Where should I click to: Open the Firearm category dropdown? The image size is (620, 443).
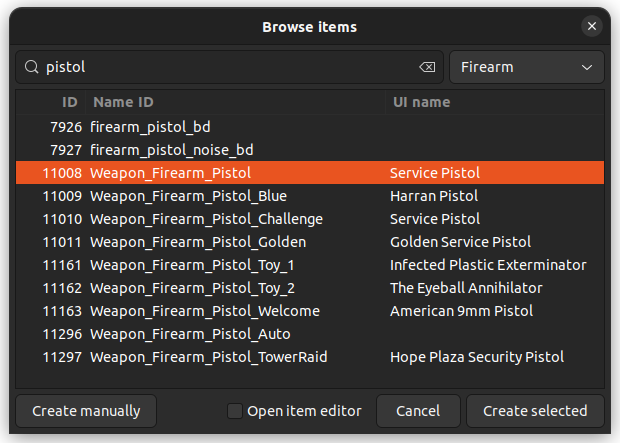coord(526,67)
